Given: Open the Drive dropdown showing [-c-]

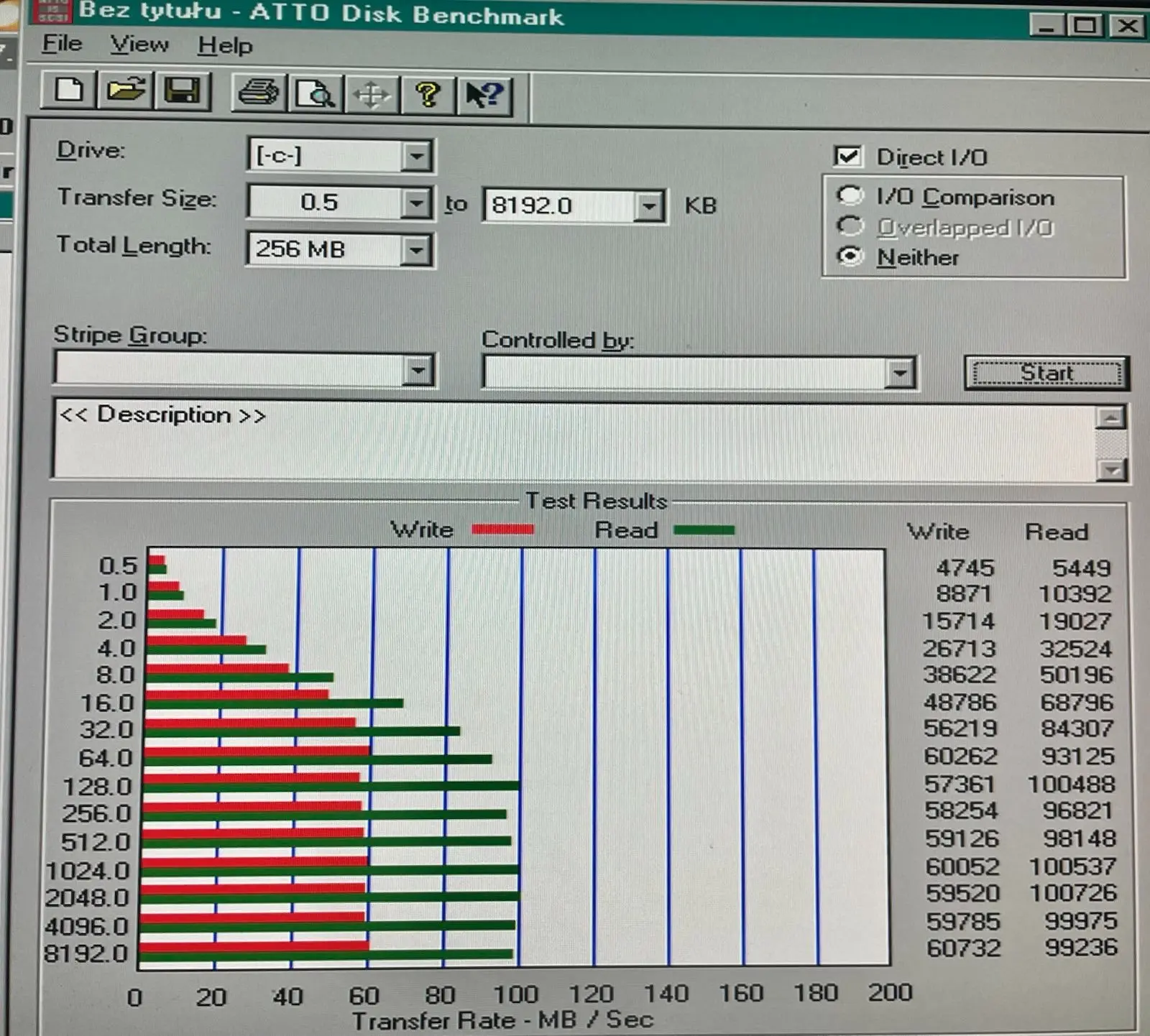Looking at the screenshot, I should click(417, 156).
